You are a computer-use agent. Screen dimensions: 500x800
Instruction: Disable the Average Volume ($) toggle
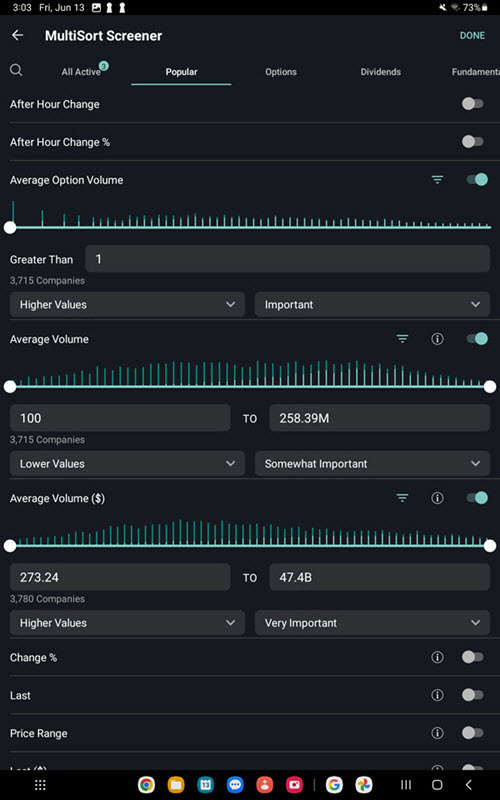pos(478,498)
